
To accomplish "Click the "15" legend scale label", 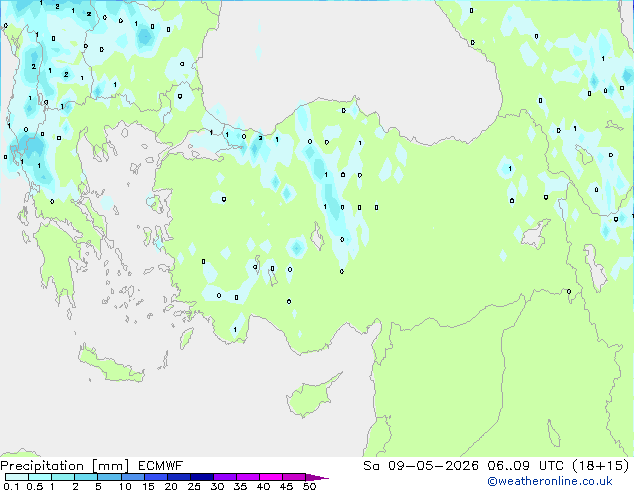I will [148, 486].
